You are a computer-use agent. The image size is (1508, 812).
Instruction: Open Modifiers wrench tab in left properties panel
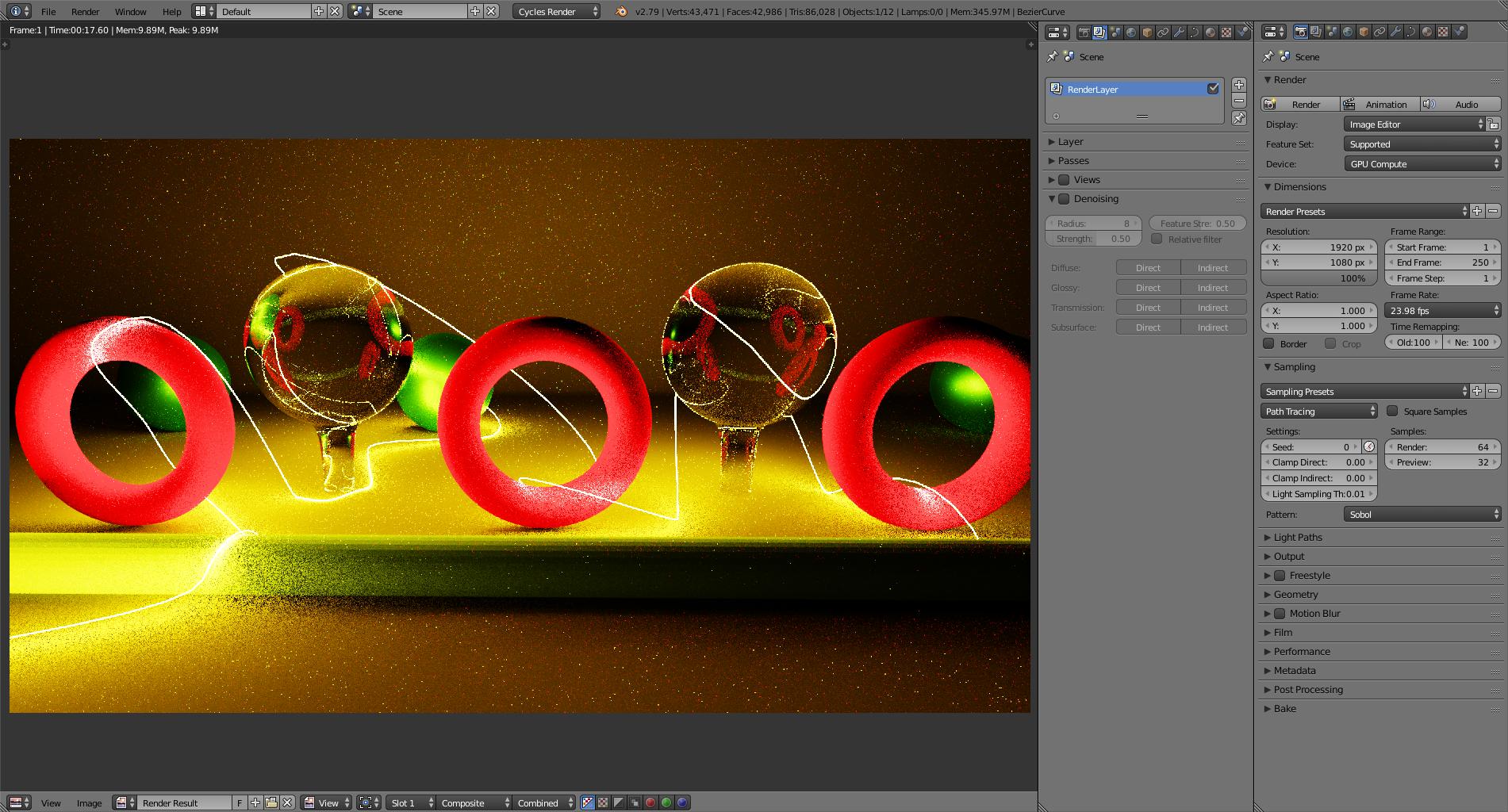(x=1178, y=33)
